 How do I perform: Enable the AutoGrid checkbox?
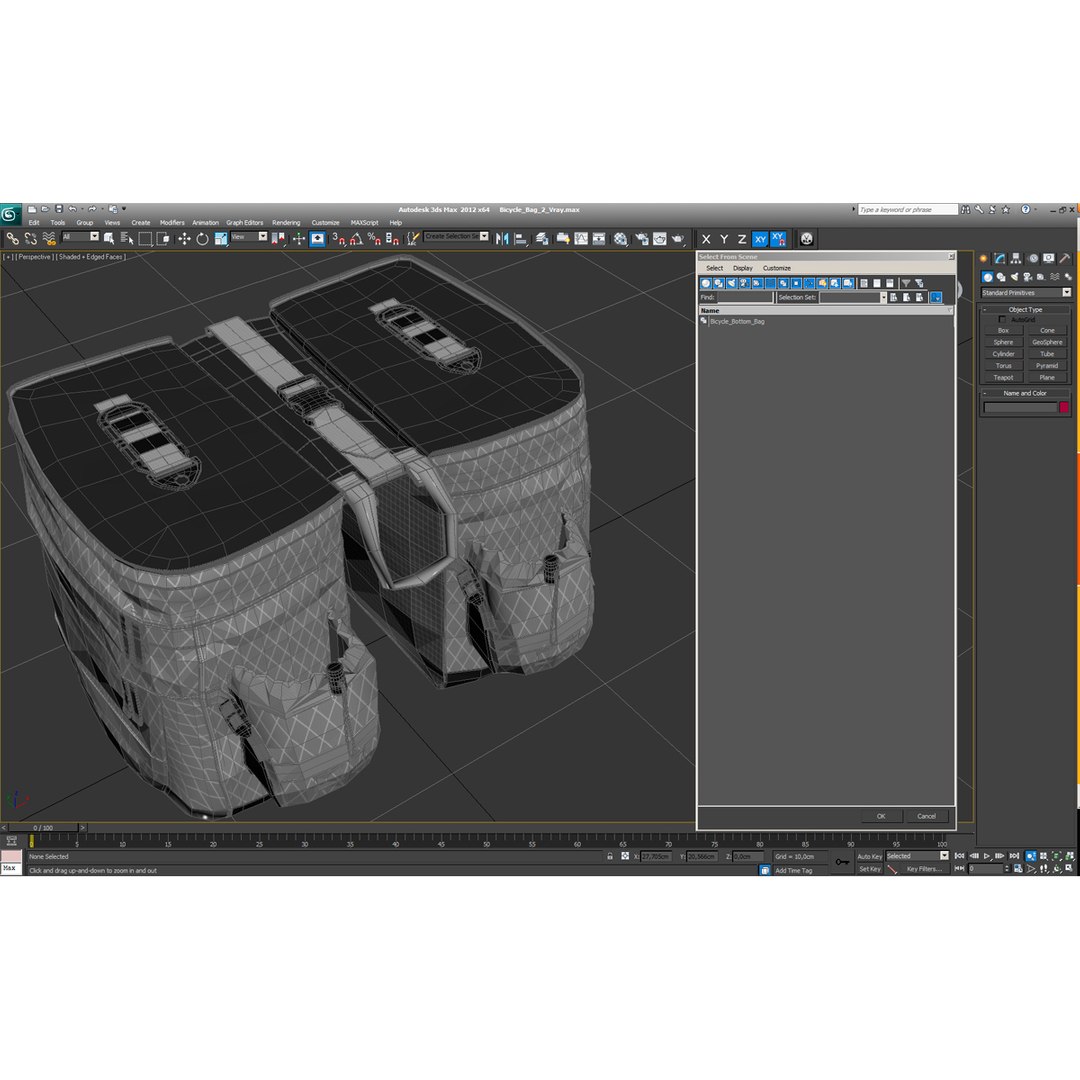(x=1002, y=320)
